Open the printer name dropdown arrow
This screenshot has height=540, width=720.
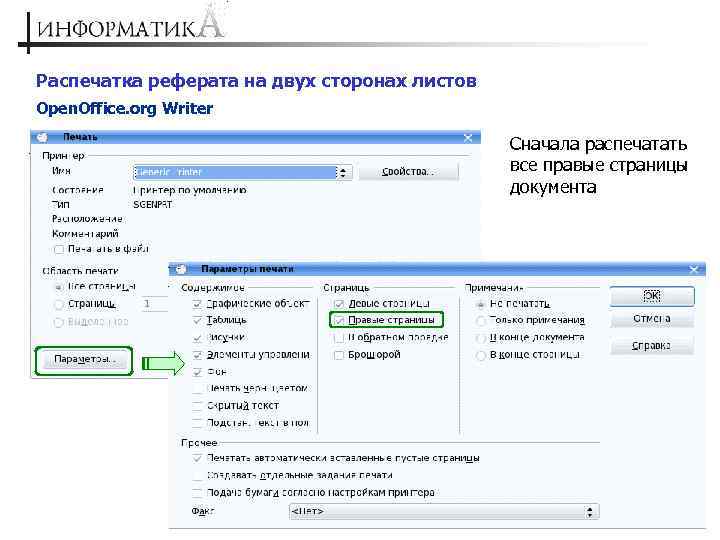343,172
